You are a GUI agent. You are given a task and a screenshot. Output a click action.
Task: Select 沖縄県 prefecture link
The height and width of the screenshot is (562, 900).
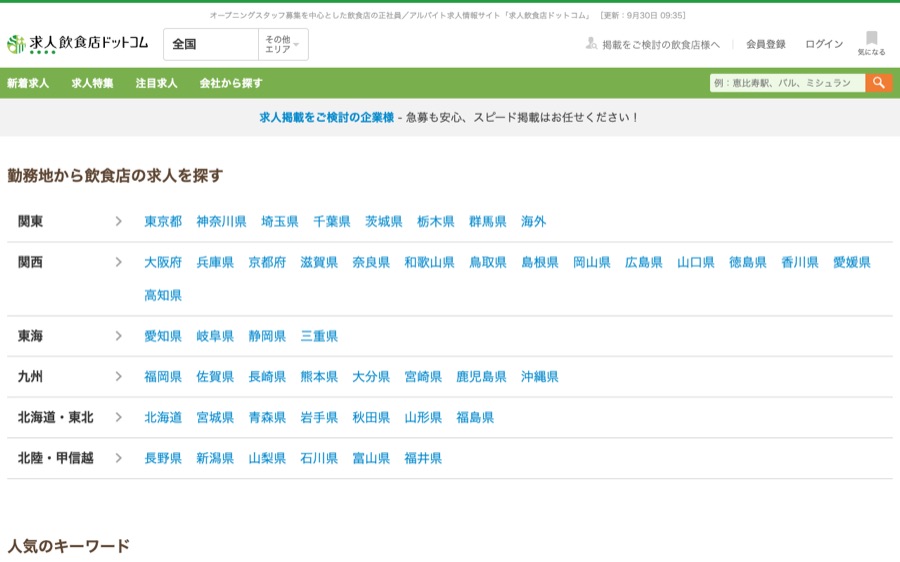(x=540, y=377)
